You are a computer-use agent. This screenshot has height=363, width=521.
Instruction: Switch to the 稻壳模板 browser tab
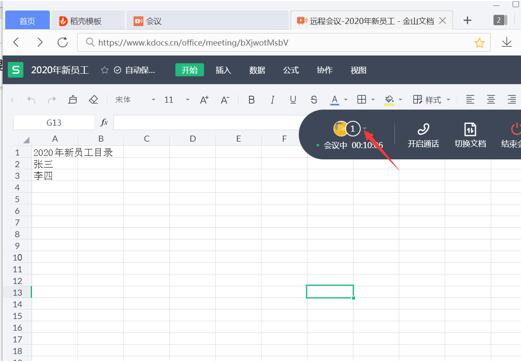point(88,21)
